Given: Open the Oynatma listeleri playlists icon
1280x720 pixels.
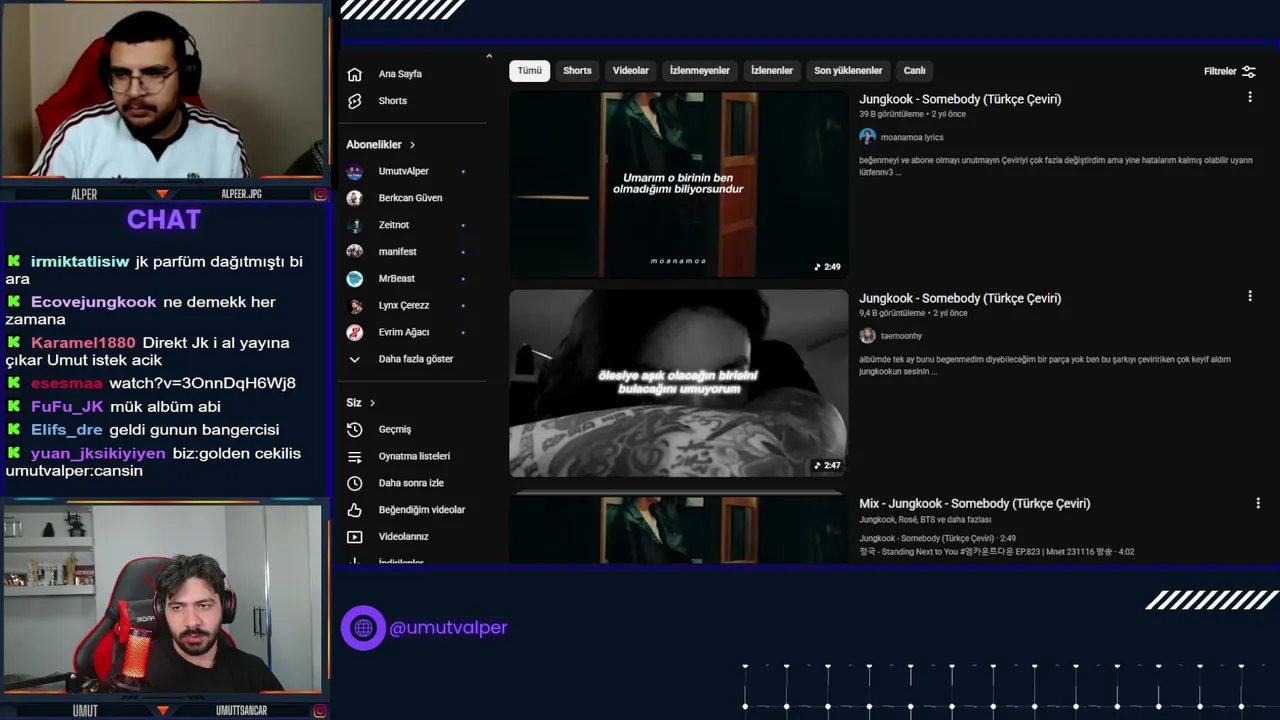Looking at the screenshot, I should [x=354, y=456].
